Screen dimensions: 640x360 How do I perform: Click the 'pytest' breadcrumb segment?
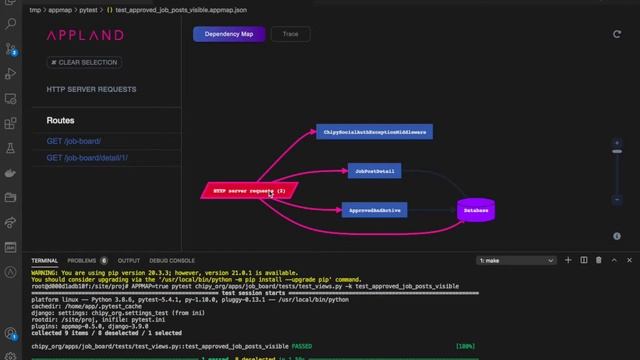(x=88, y=10)
